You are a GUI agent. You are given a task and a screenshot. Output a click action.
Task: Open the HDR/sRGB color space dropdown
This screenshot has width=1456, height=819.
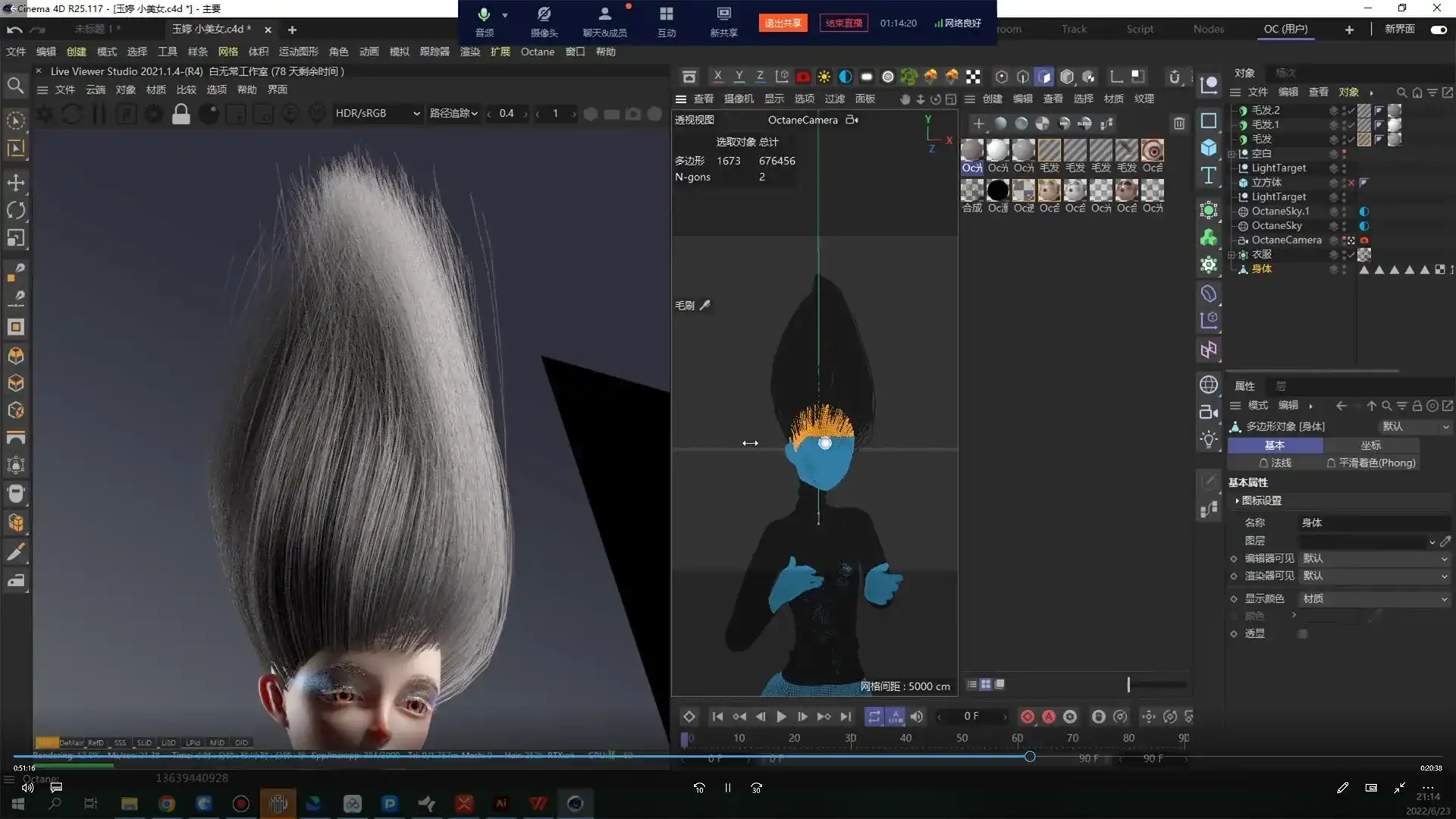[377, 114]
